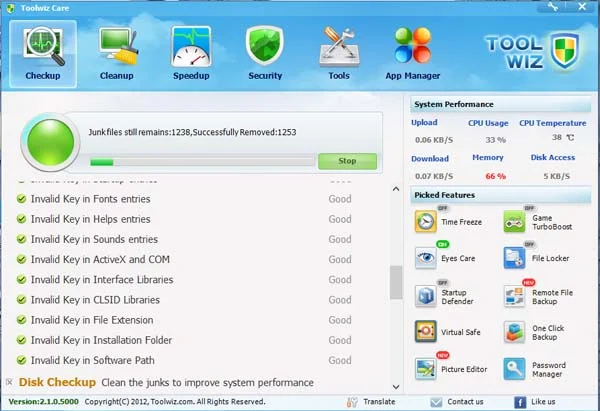Image resolution: width=600 pixels, height=411 pixels.
Task: Open the One Click Backup icon
Action: pyautogui.click(x=514, y=331)
